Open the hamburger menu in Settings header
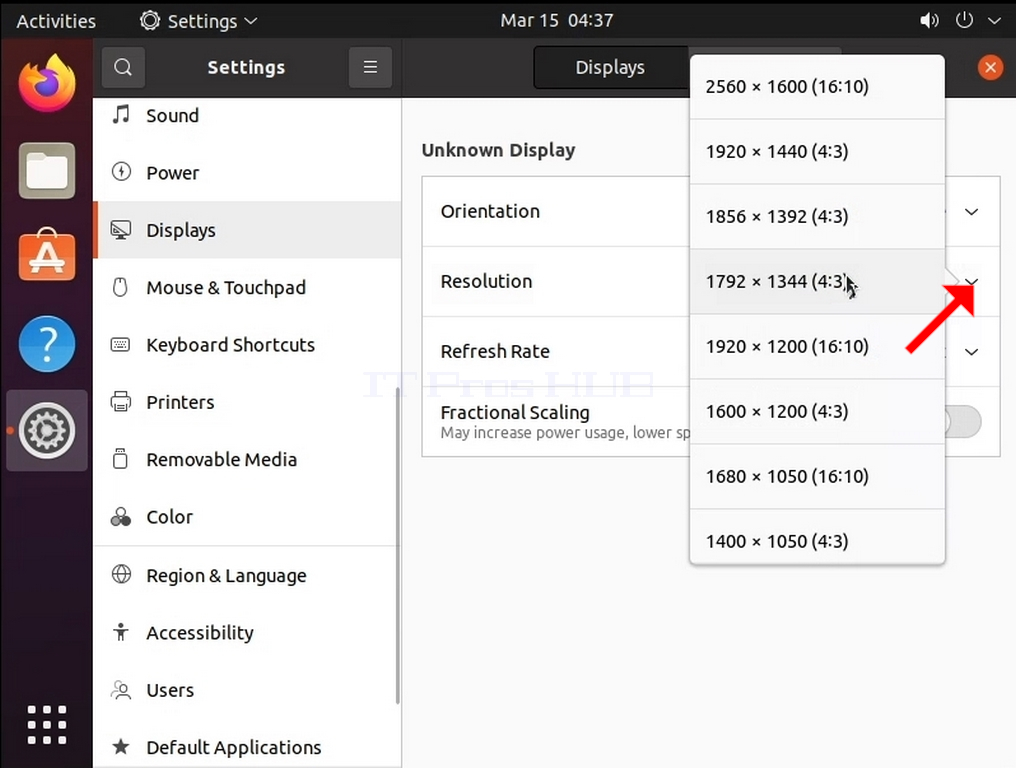This screenshot has width=1016, height=768. (x=370, y=67)
